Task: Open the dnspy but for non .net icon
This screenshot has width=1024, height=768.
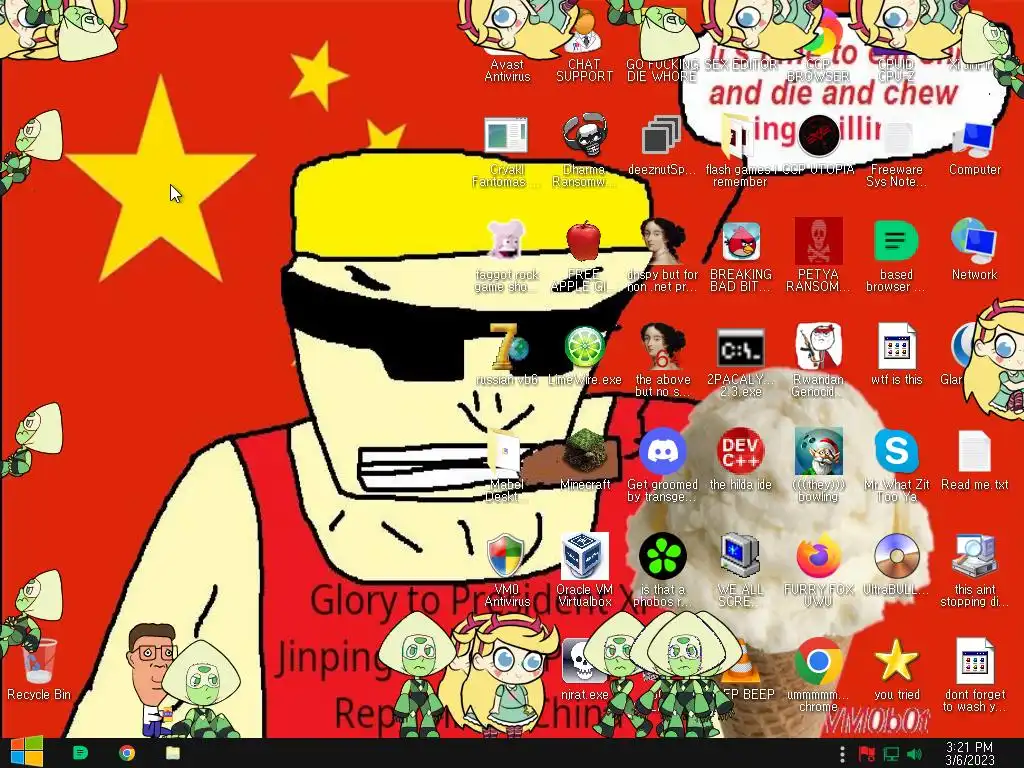Action: point(662,255)
